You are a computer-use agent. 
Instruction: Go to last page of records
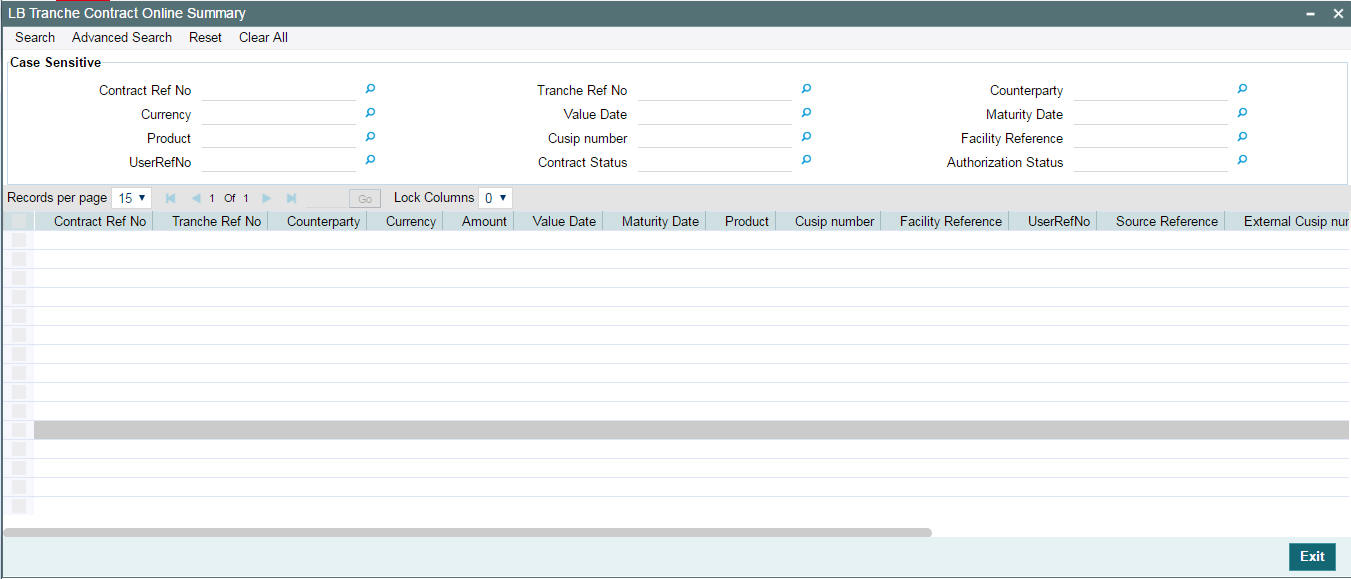(x=291, y=198)
